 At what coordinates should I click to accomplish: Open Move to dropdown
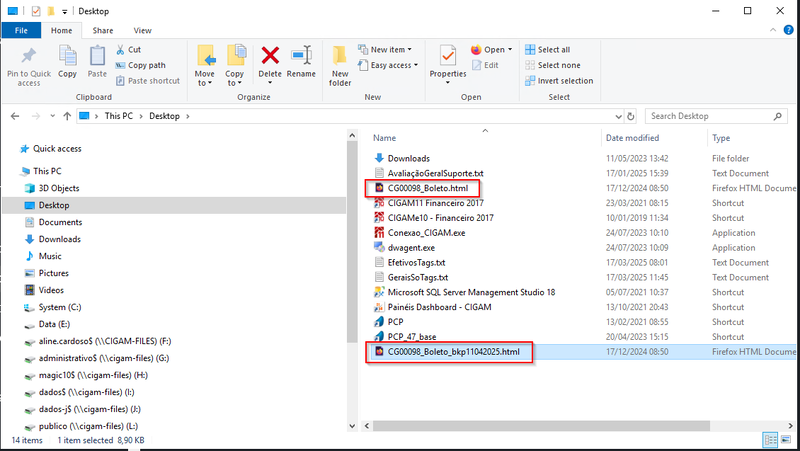[x=205, y=78]
